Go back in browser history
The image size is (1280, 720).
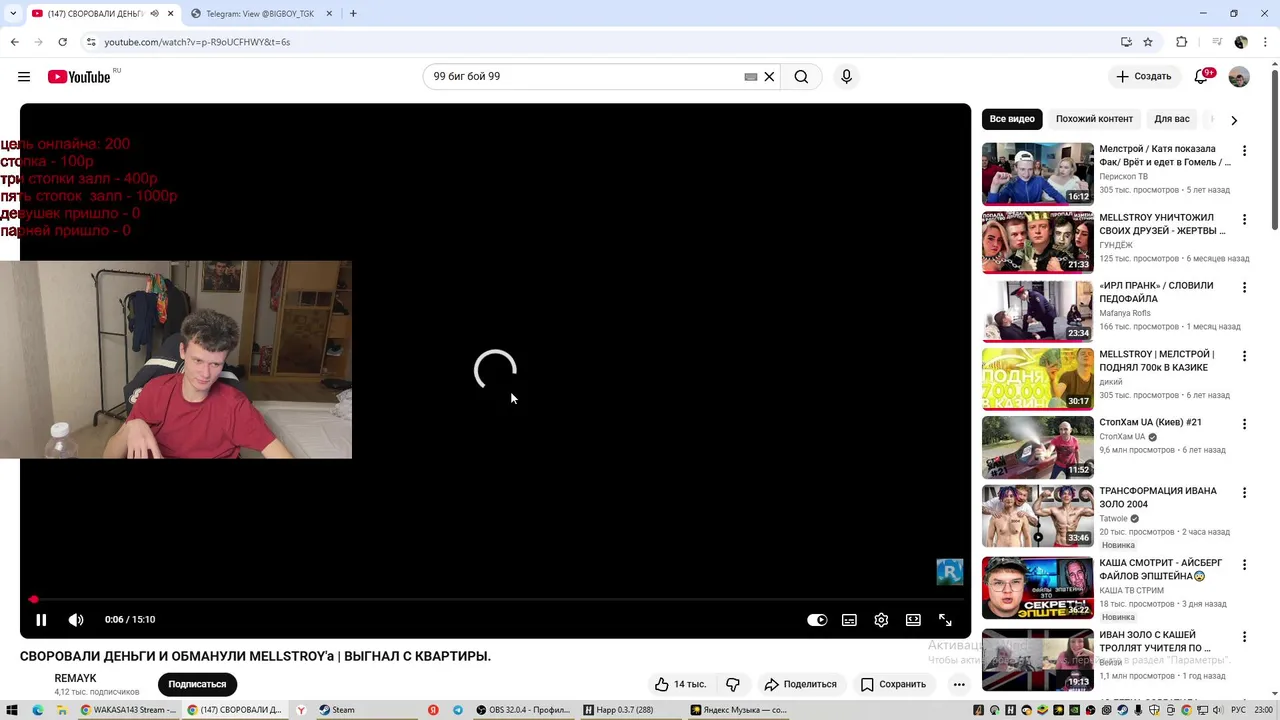coord(14,42)
